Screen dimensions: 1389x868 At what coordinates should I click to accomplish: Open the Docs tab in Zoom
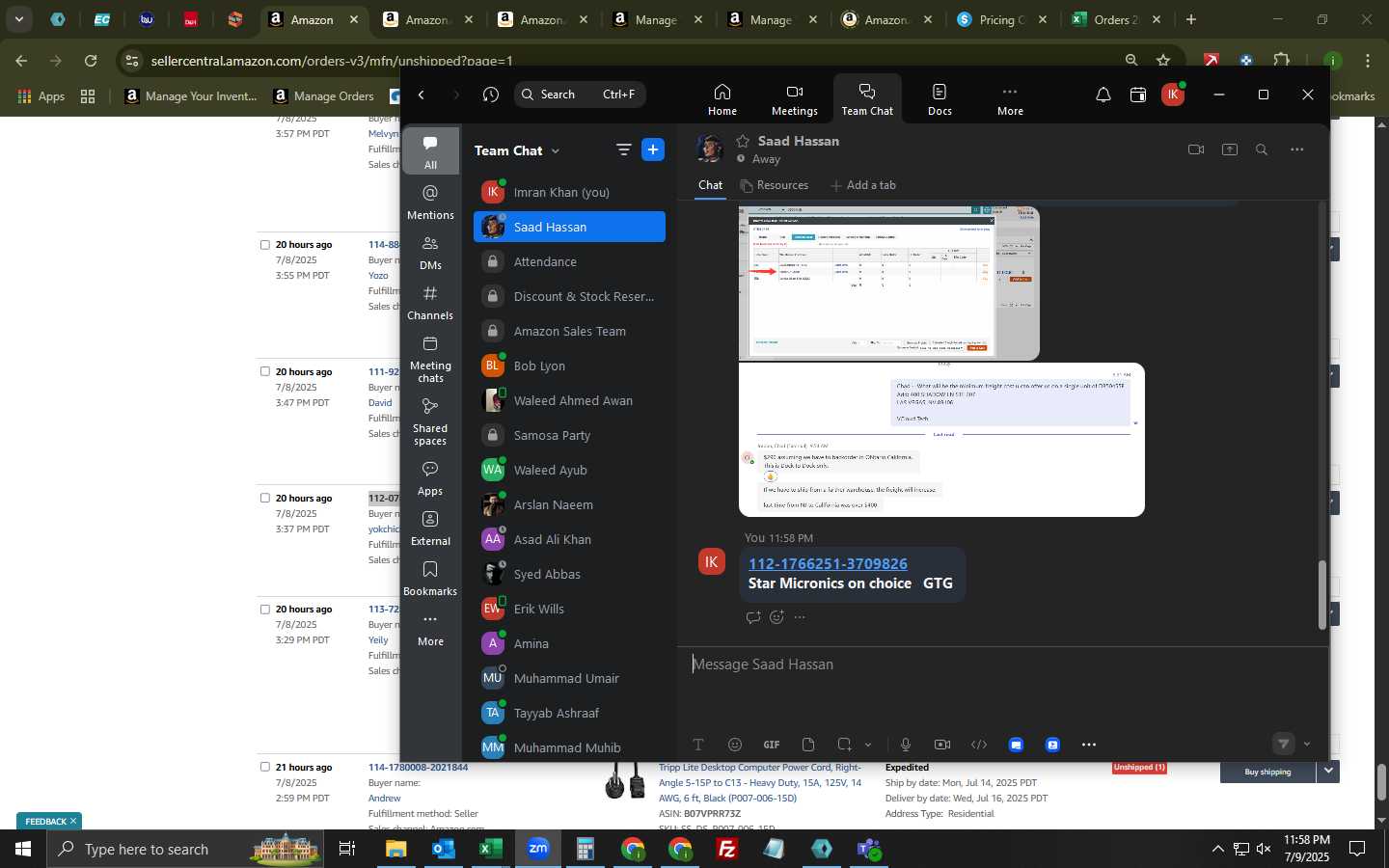click(940, 99)
